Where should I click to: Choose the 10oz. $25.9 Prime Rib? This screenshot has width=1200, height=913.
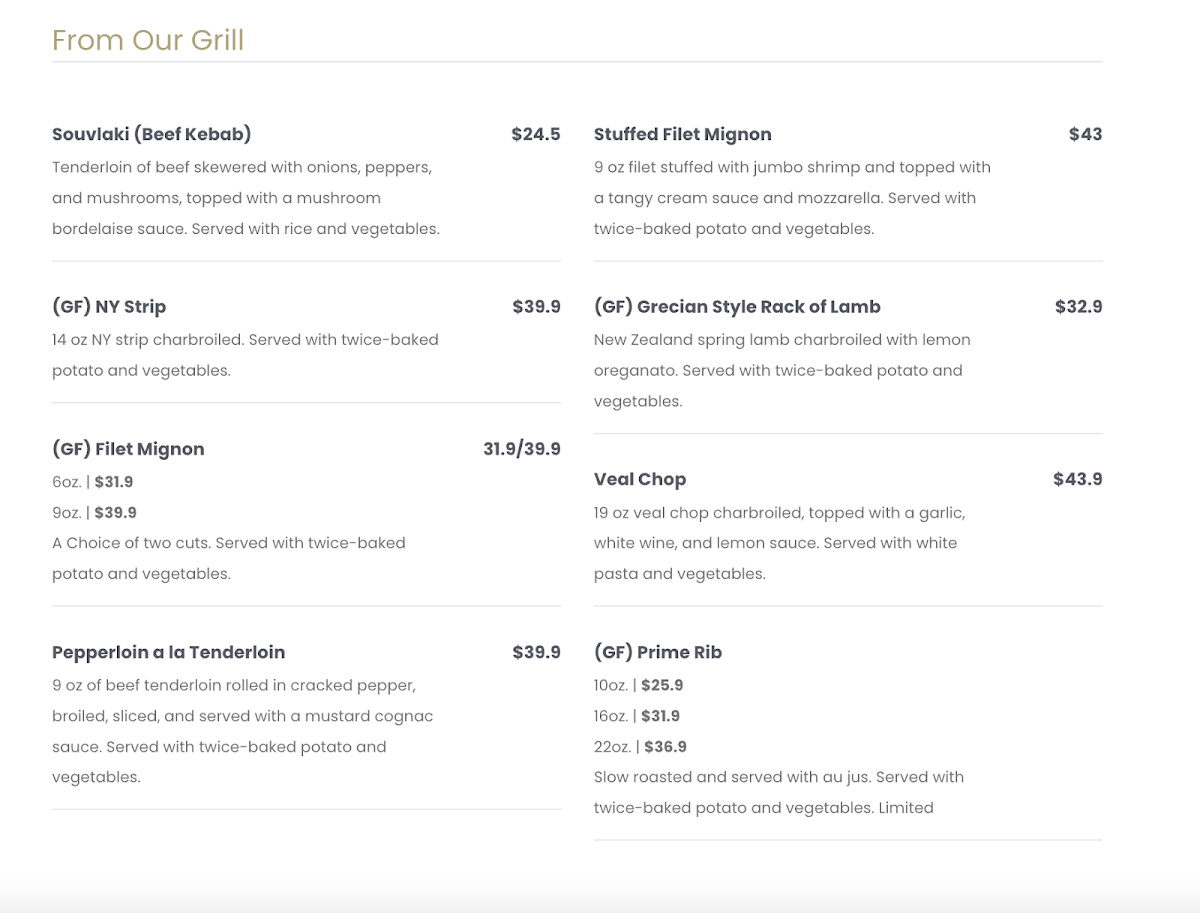(x=638, y=685)
